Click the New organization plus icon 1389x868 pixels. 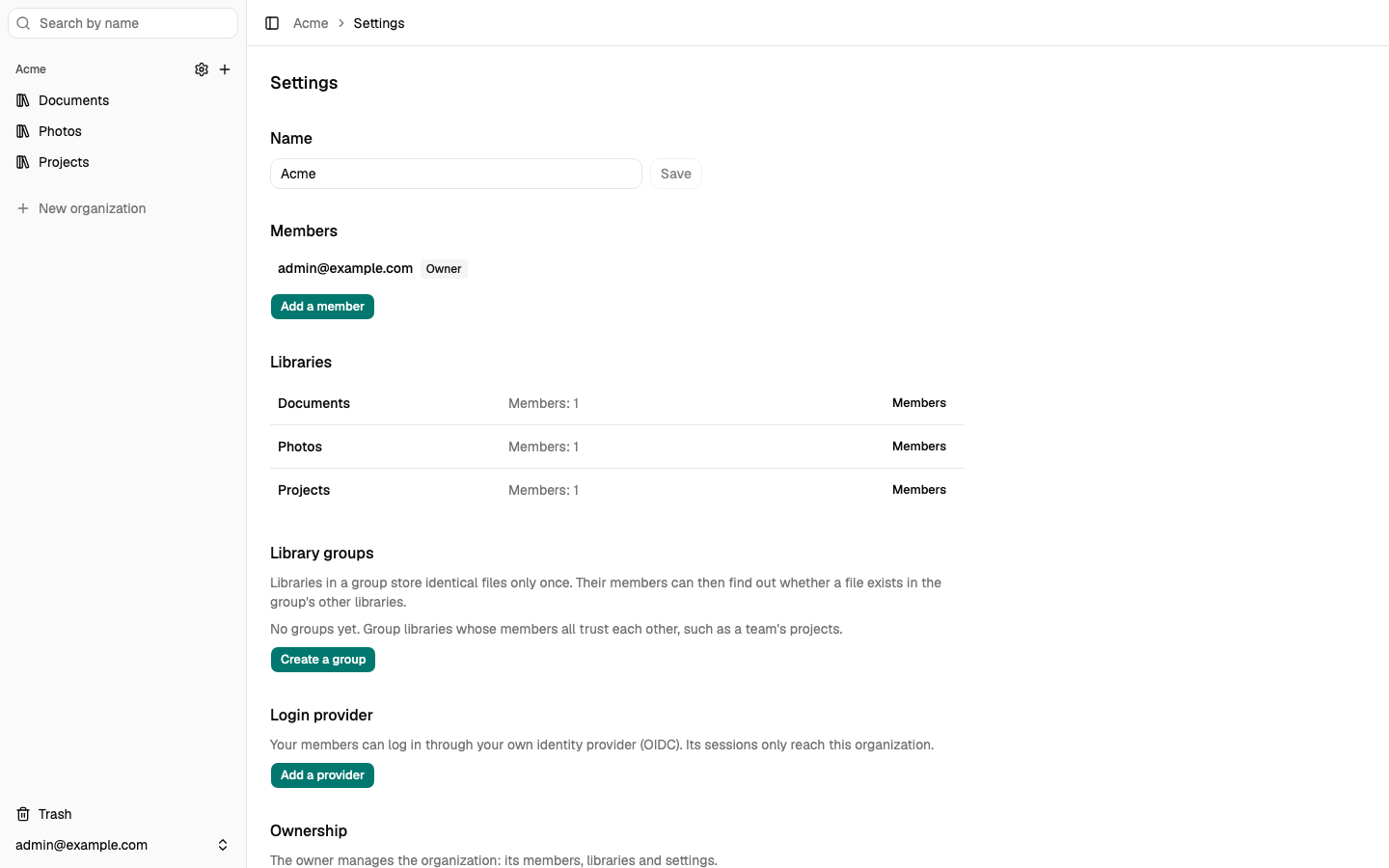click(x=23, y=208)
